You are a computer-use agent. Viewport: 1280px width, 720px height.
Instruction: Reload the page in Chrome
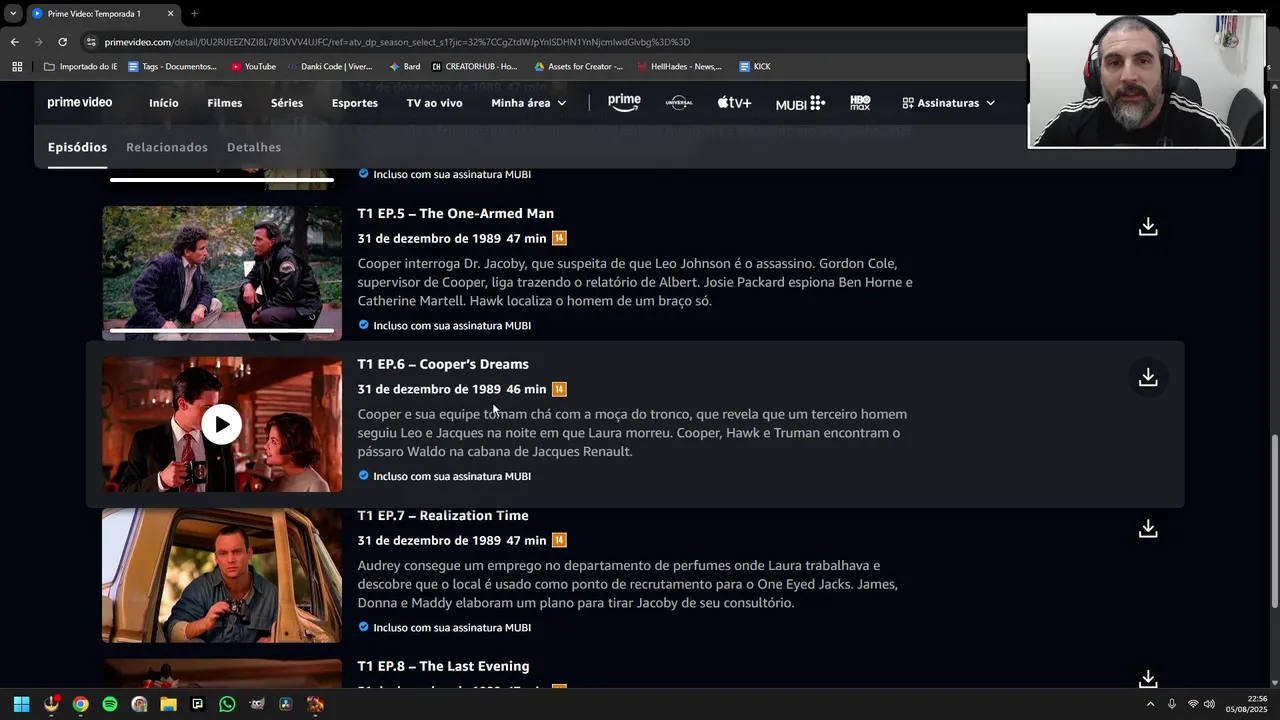point(62,42)
